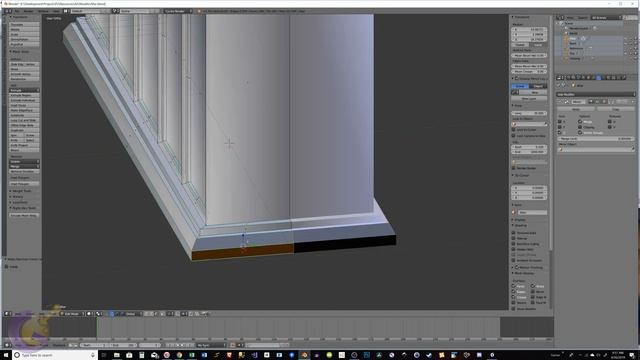The height and width of the screenshot is (360, 640).
Task: Collapse the Transform panel in Properties region
Action: pos(522,17)
